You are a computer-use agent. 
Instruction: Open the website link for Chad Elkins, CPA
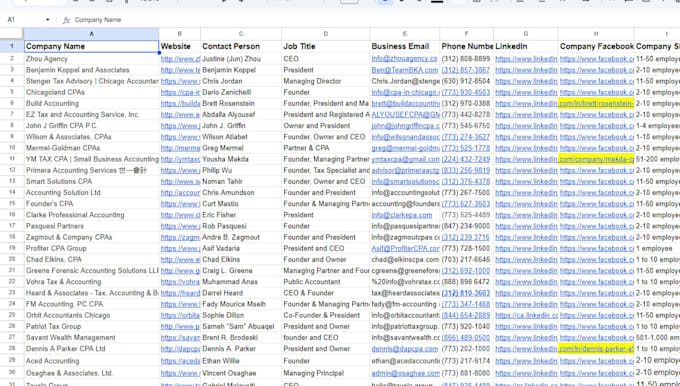tap(180, 259)
